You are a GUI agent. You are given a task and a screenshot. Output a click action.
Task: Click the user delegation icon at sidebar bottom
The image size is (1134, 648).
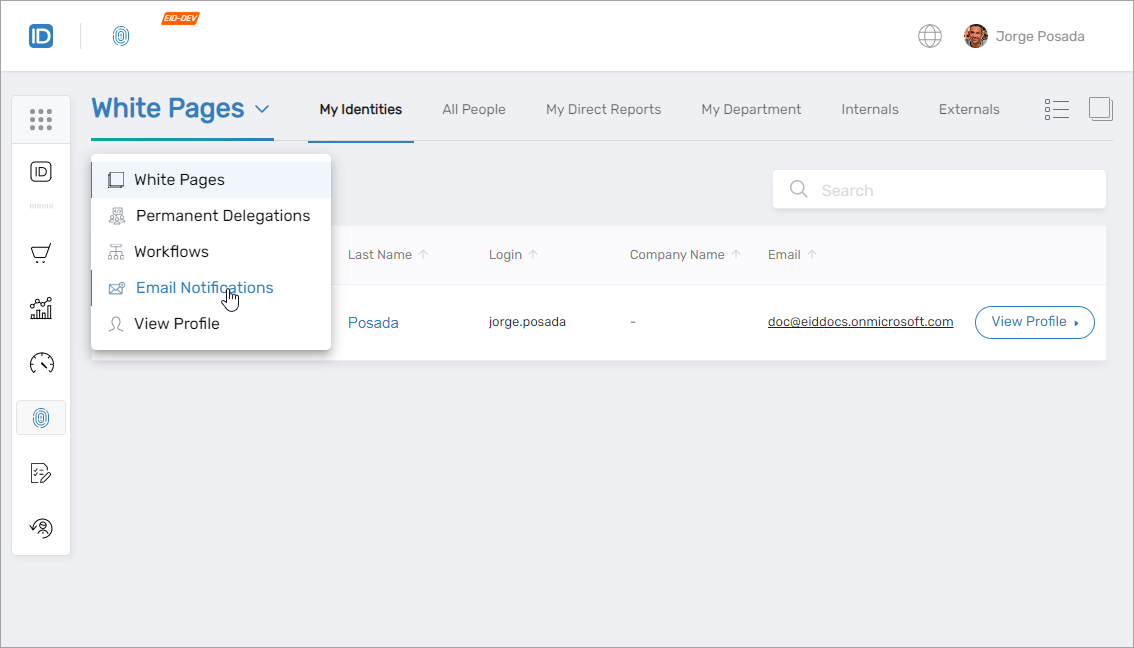[x=40, y=527]
